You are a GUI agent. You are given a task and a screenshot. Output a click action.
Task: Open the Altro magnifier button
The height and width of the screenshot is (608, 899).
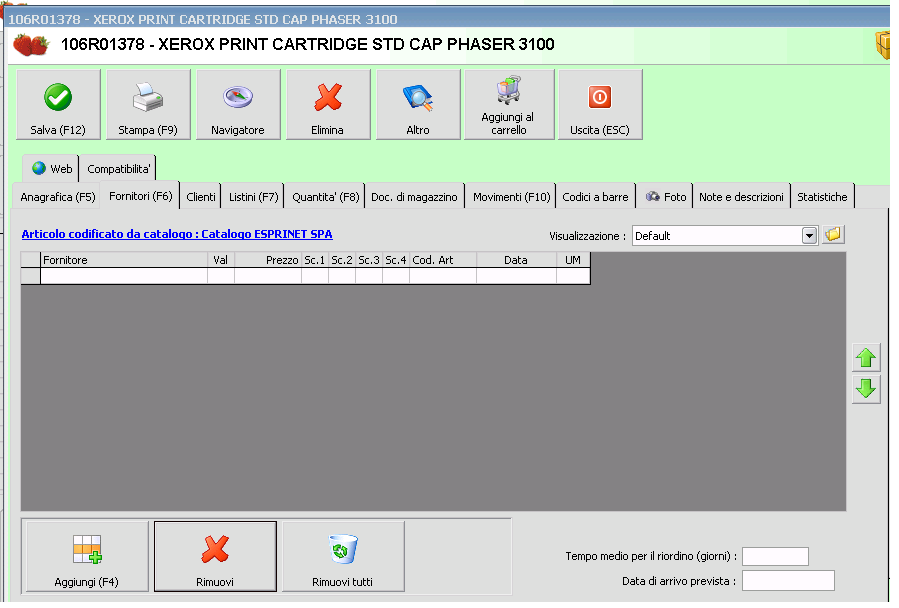[x=418, y=104]
